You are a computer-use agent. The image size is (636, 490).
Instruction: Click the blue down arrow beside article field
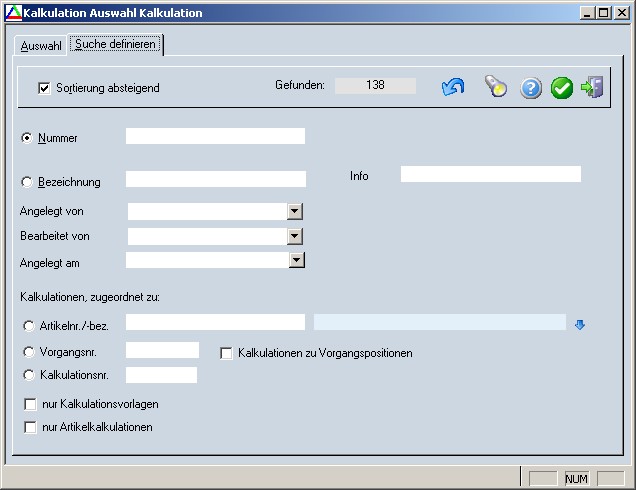pyautogui.click(x=579, y=323)
